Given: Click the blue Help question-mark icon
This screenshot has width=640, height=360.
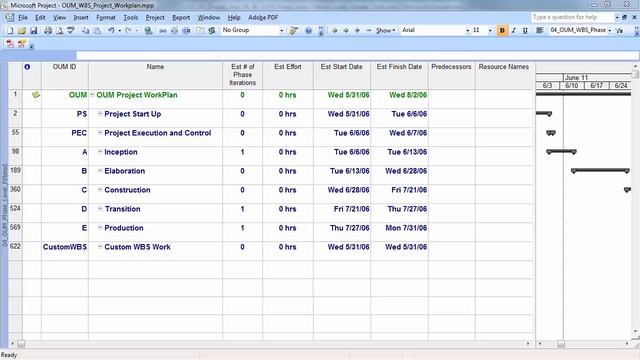Looking at the screenshot, I should (309, 30).
